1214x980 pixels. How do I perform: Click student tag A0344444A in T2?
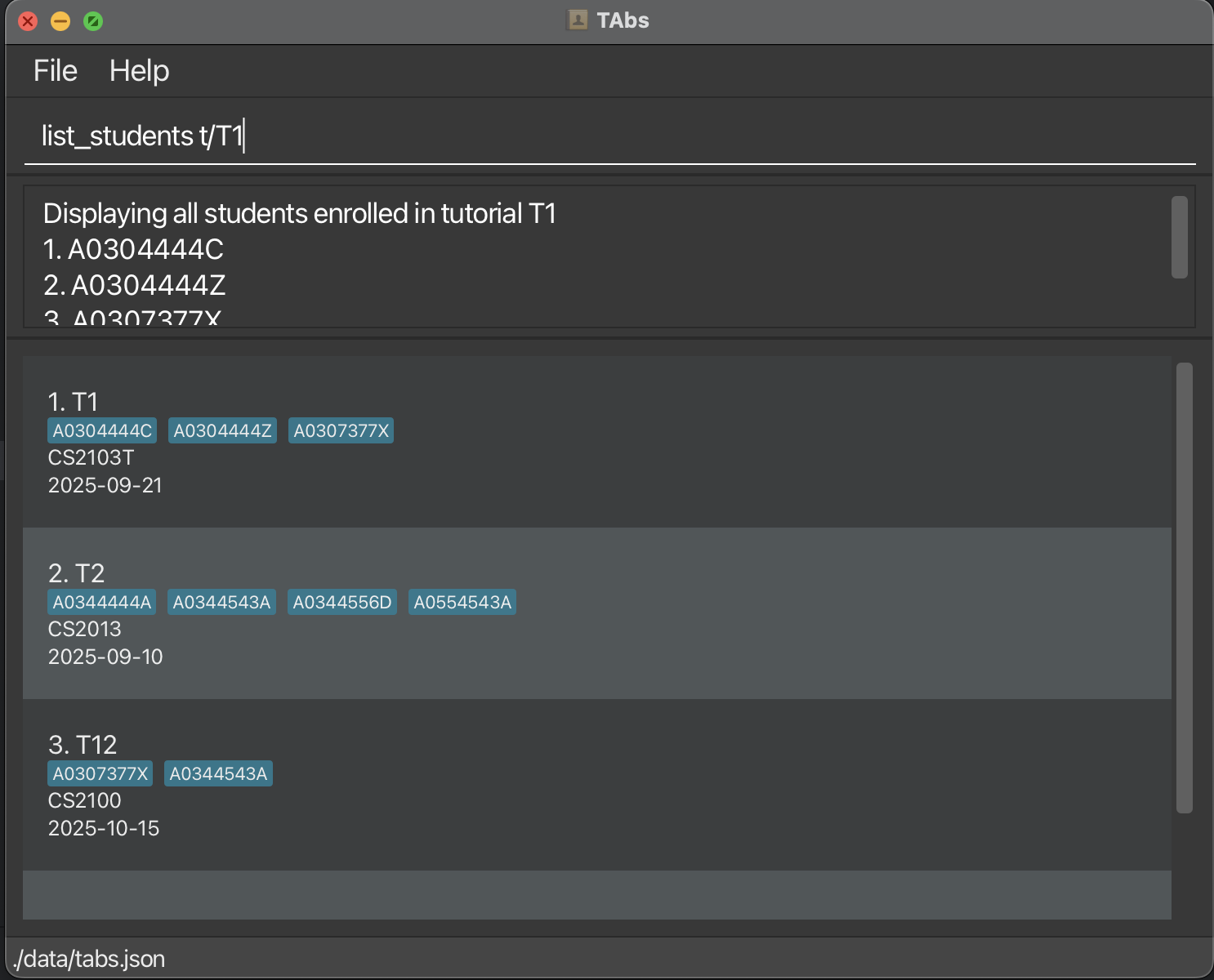point(102,603)
